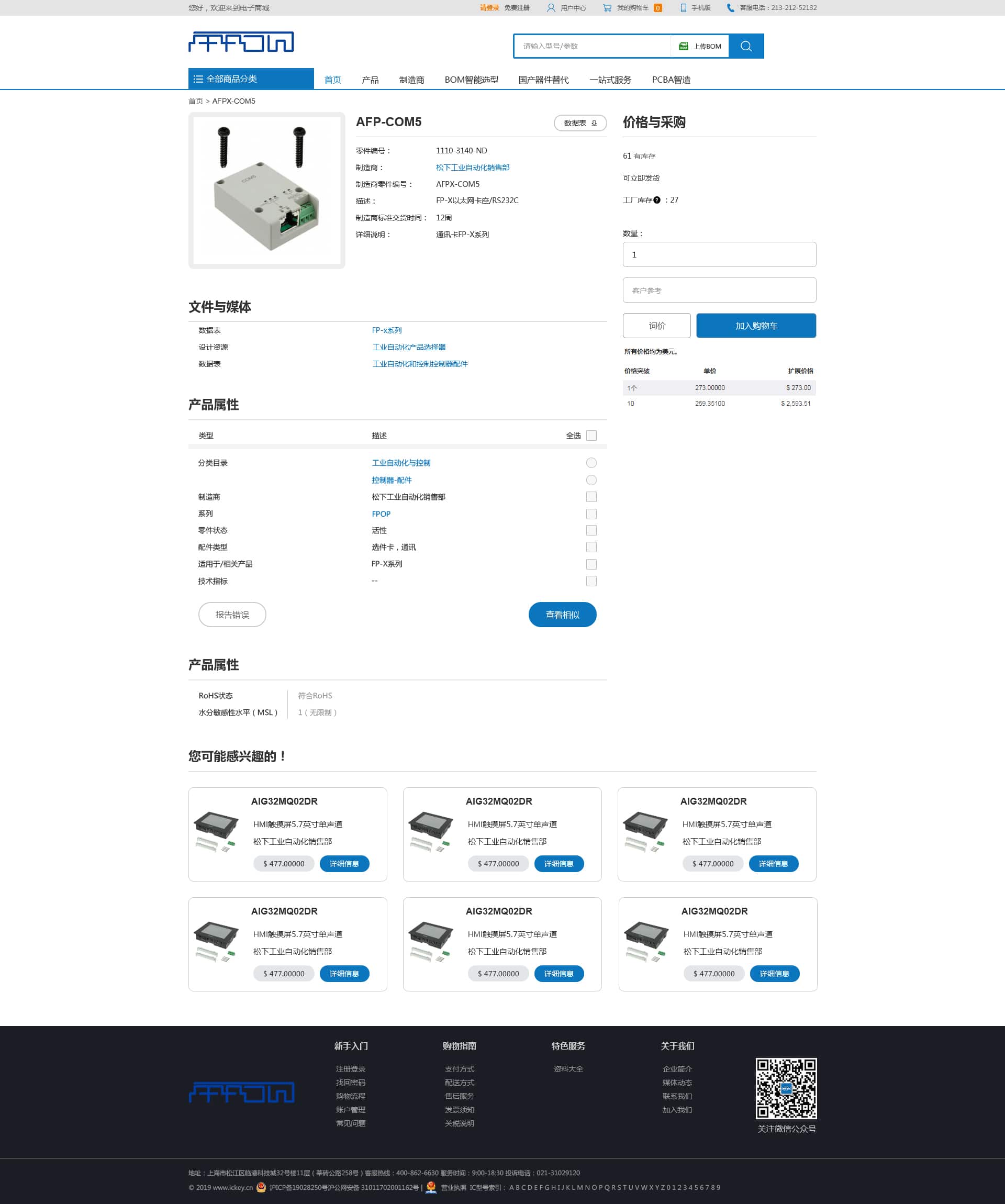Toggle the 全选 select-all checkbox

pos(591,436)
